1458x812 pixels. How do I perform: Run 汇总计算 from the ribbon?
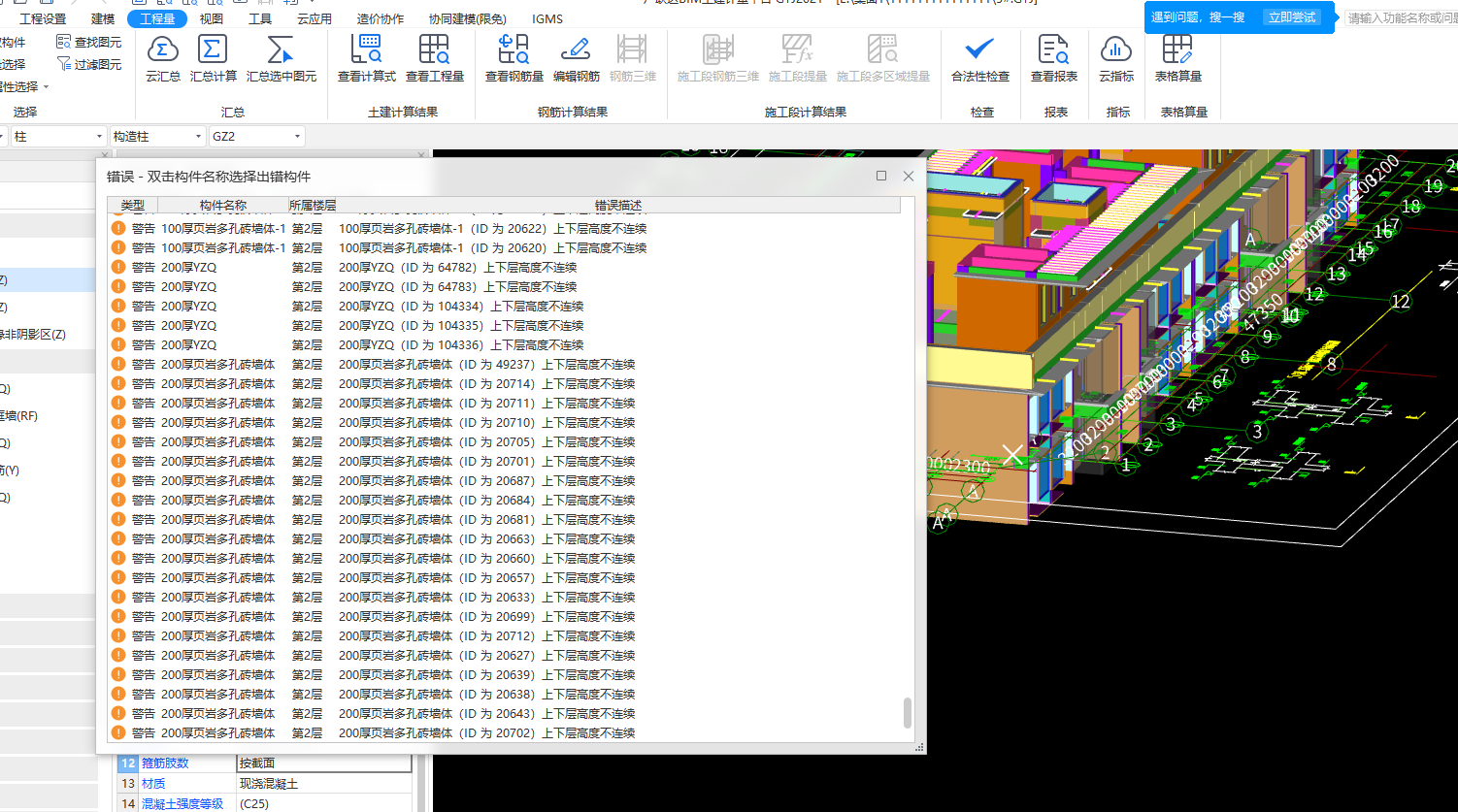click(213, 57)
